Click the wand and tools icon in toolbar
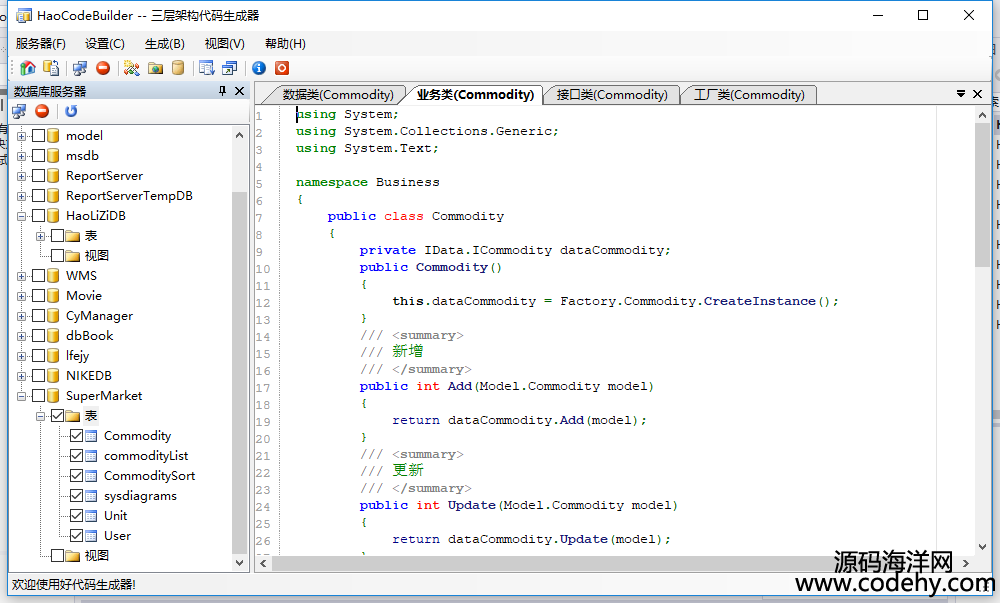 (131, 68)
